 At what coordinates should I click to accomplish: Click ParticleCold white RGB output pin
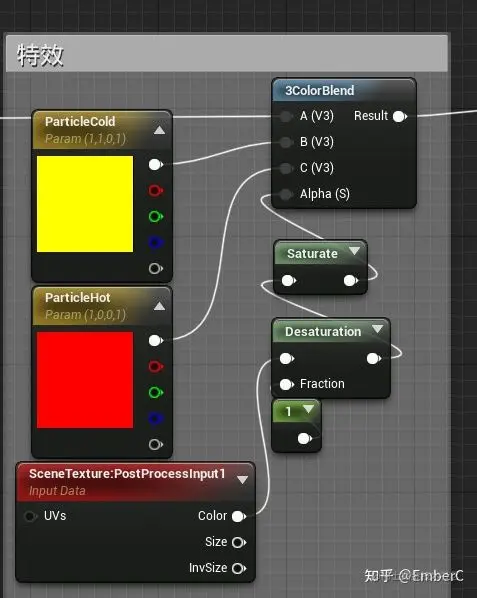(155, 165)
